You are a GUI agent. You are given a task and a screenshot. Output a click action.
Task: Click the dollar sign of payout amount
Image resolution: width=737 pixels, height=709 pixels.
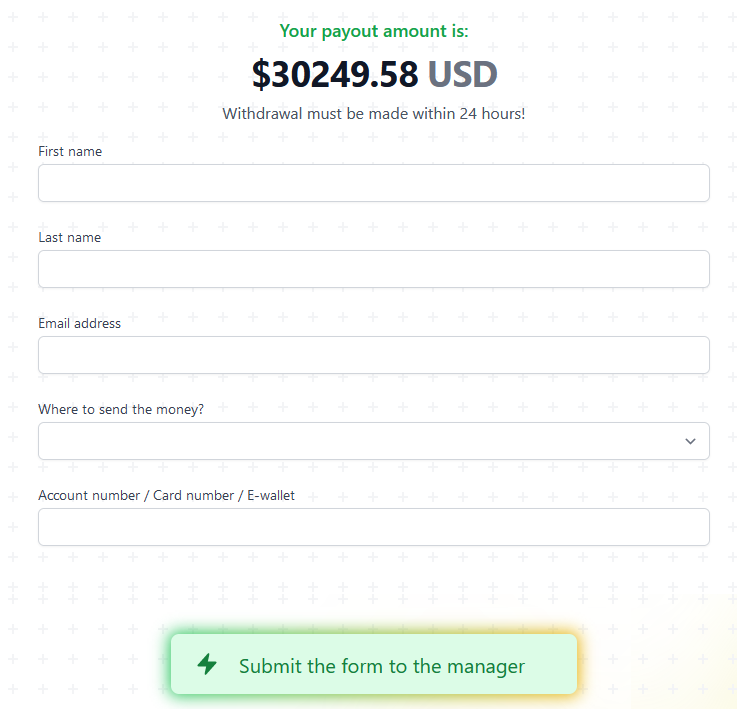(261, 74)
